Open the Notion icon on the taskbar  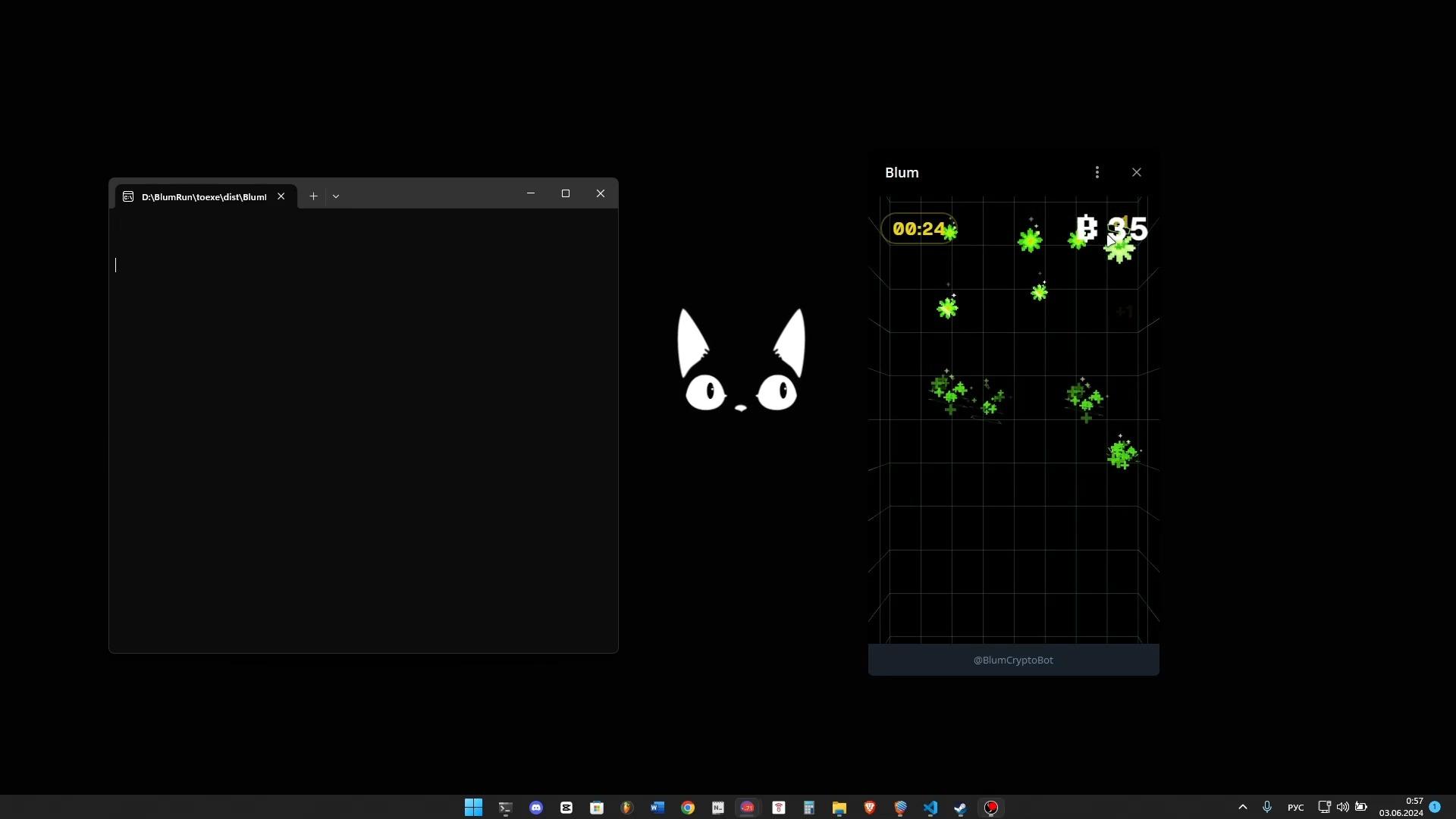718,808
